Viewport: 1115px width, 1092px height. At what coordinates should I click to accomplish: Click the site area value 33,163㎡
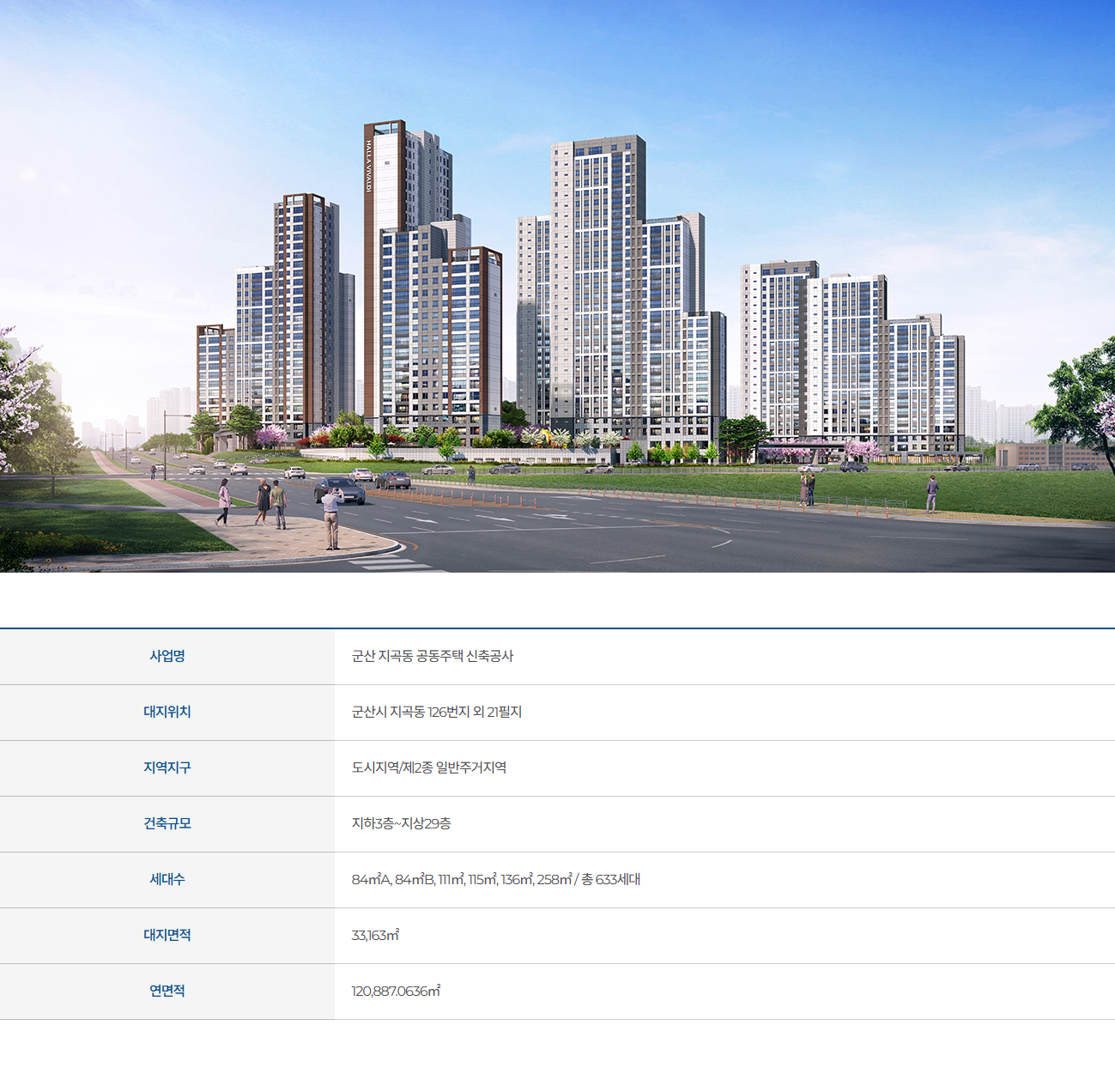(x=375, y=935)
